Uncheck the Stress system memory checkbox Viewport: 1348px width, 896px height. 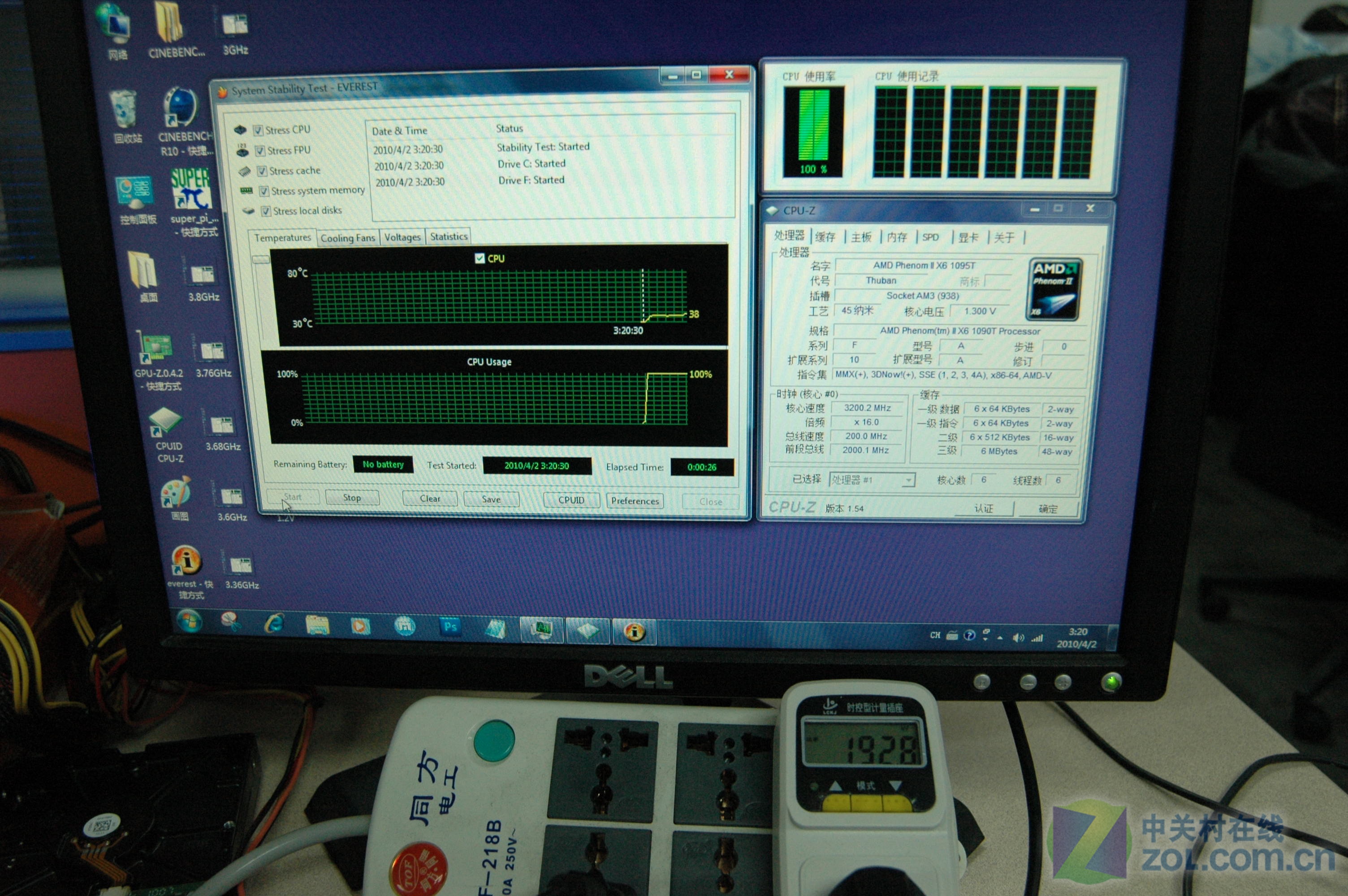[x=264, y=191]
